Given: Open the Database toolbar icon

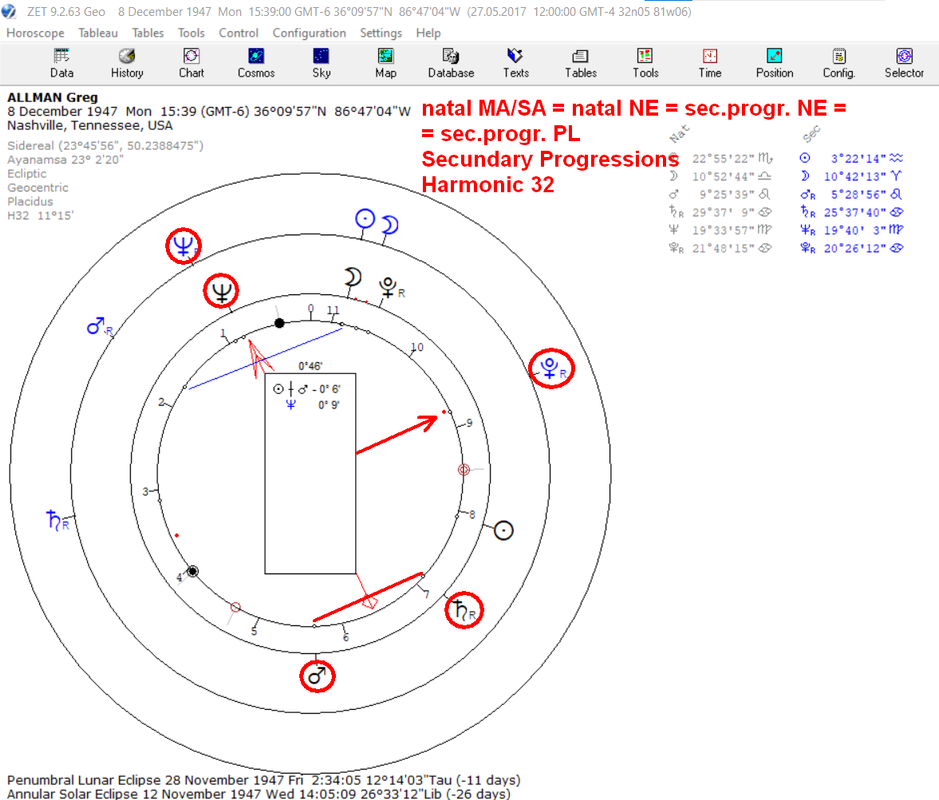Looking at the screenshot, I should click(451, 63).
